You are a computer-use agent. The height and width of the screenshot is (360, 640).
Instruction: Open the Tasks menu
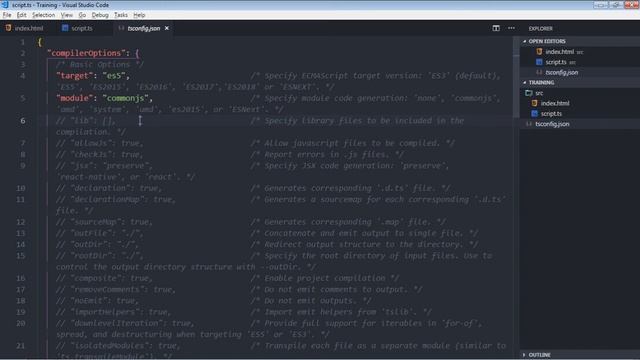[x=121, y=15]
